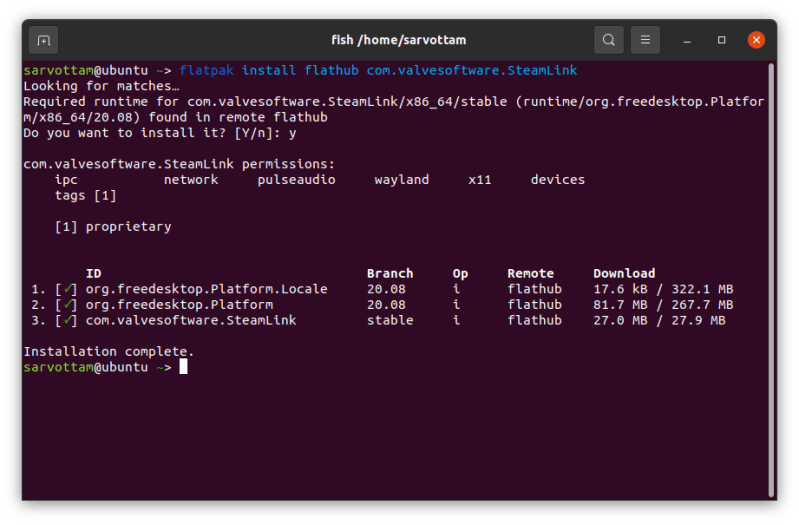Click 'Do you want to install it?' line

coord(160,133)
